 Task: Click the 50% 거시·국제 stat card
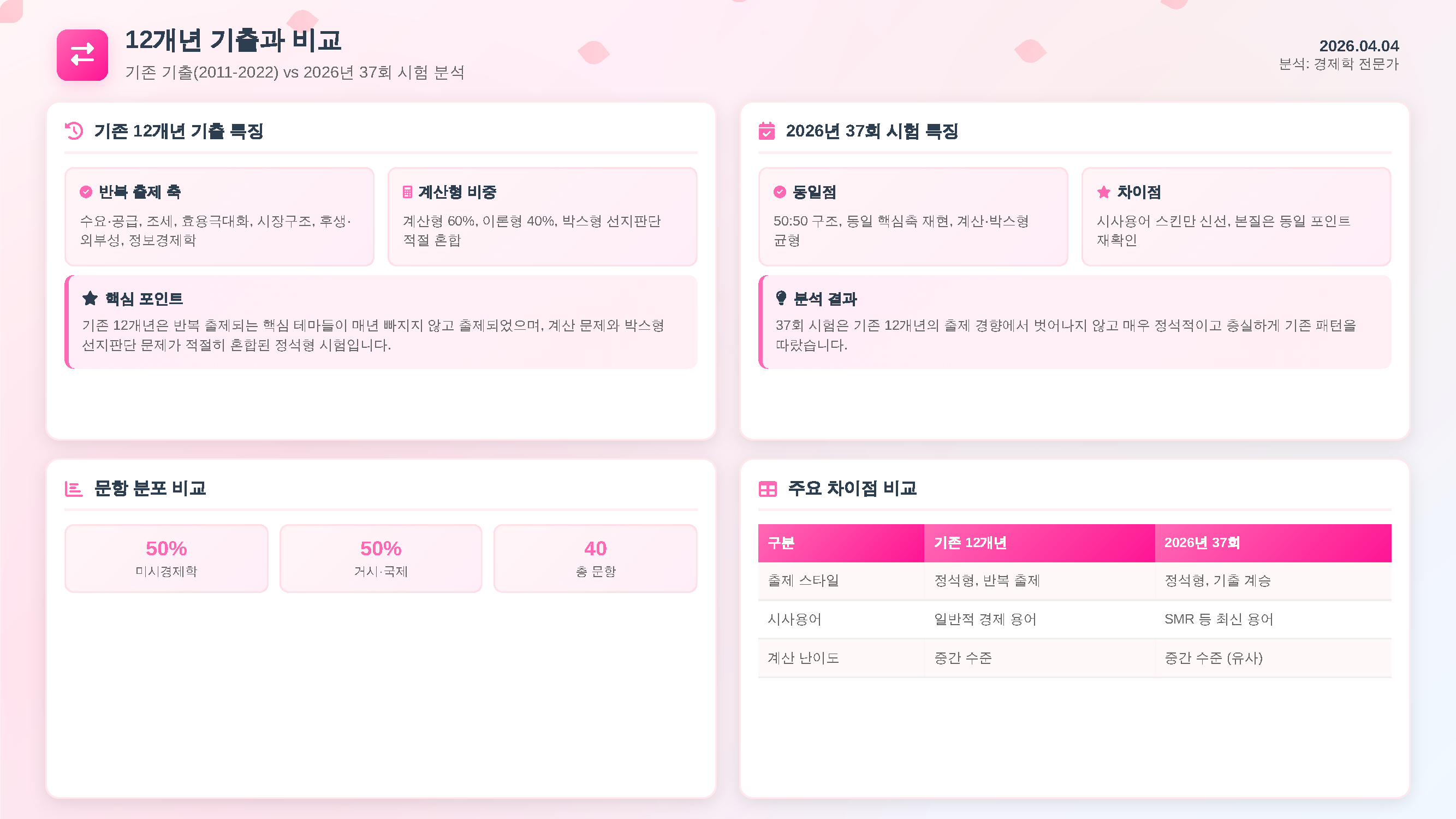pos(381,559)
